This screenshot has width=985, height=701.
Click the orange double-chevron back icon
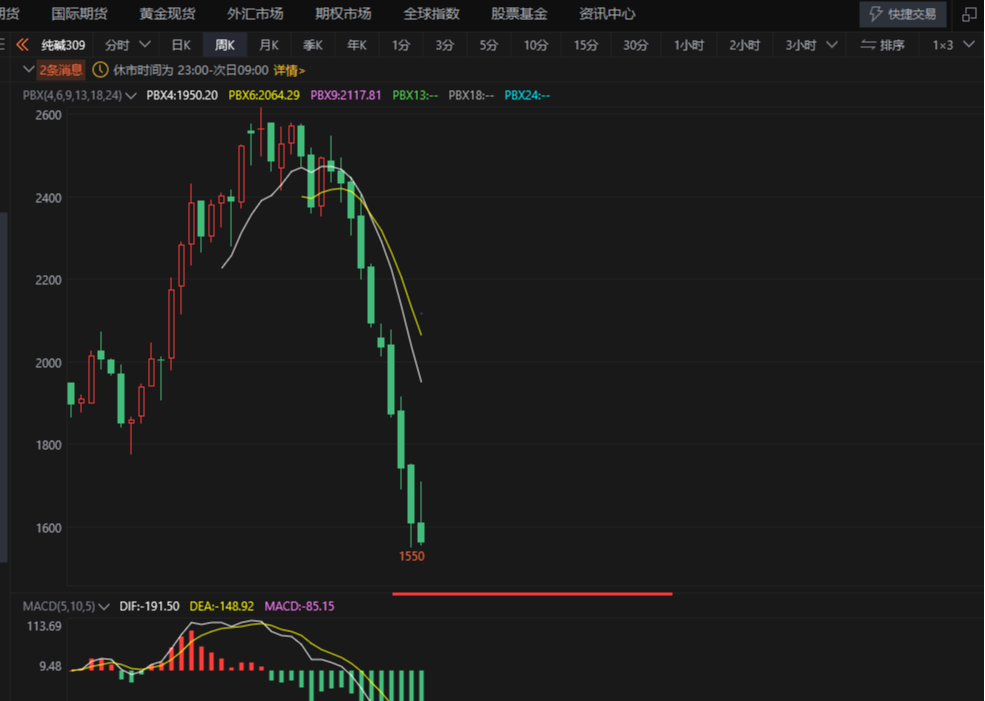click(23, 45)
